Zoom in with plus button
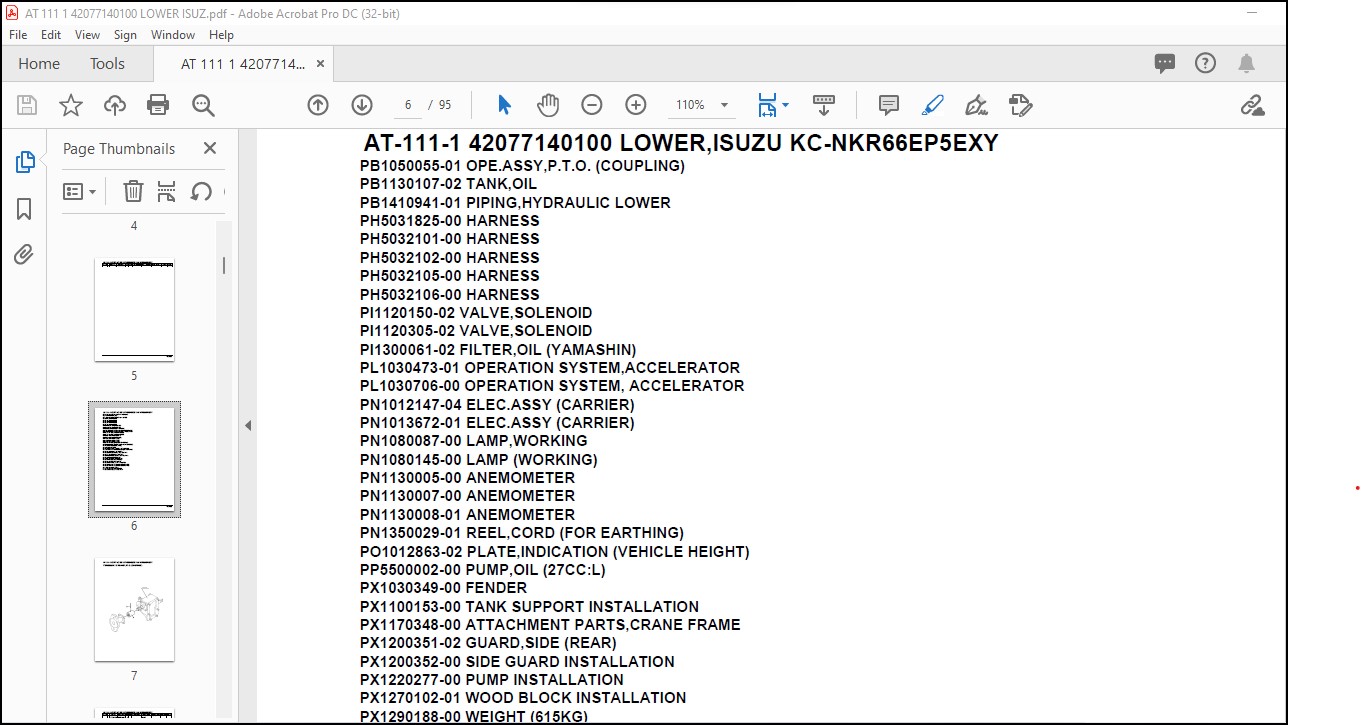Screen dimensions: 1361x725 636,105
